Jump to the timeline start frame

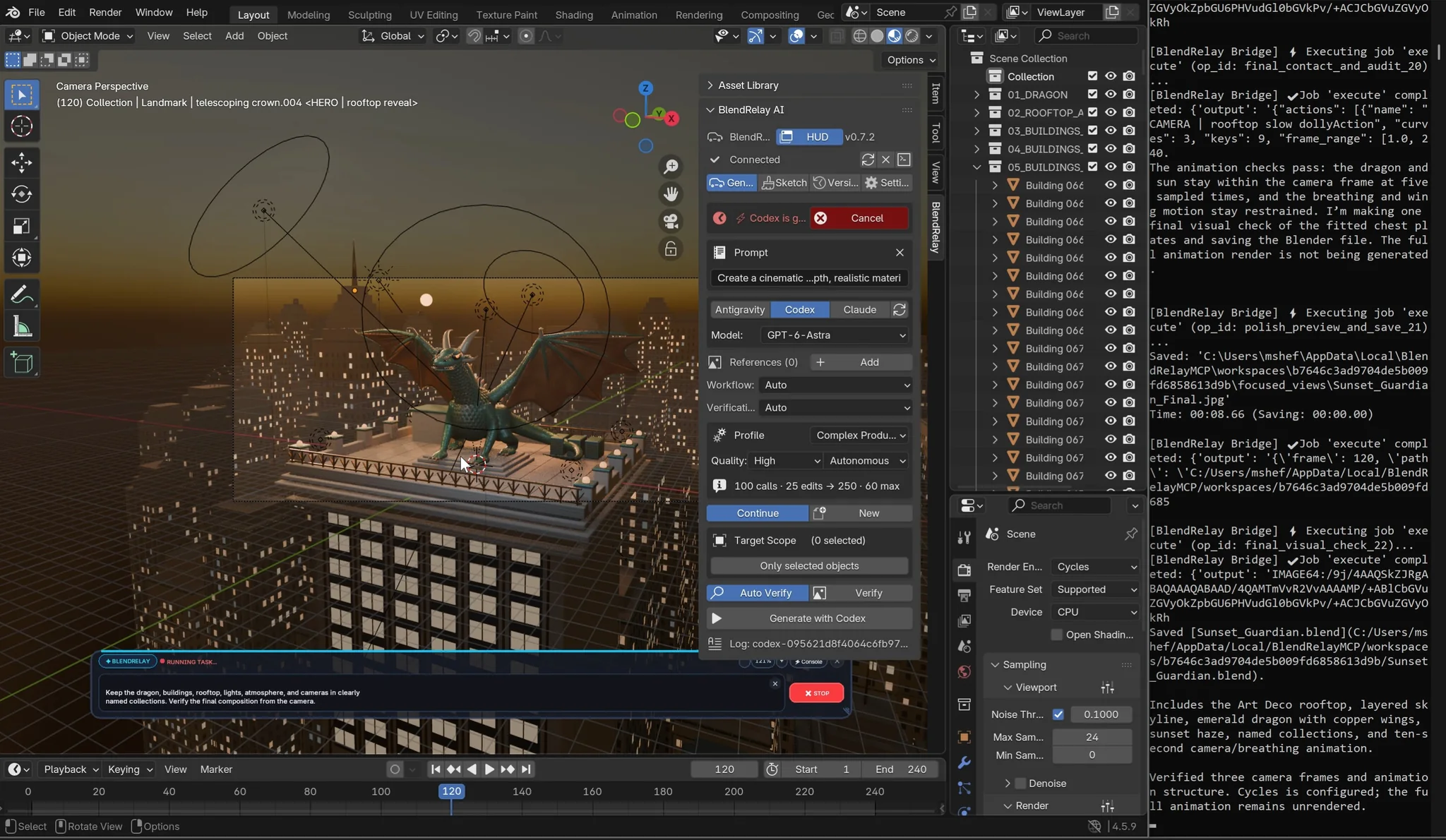click(436, 769)
